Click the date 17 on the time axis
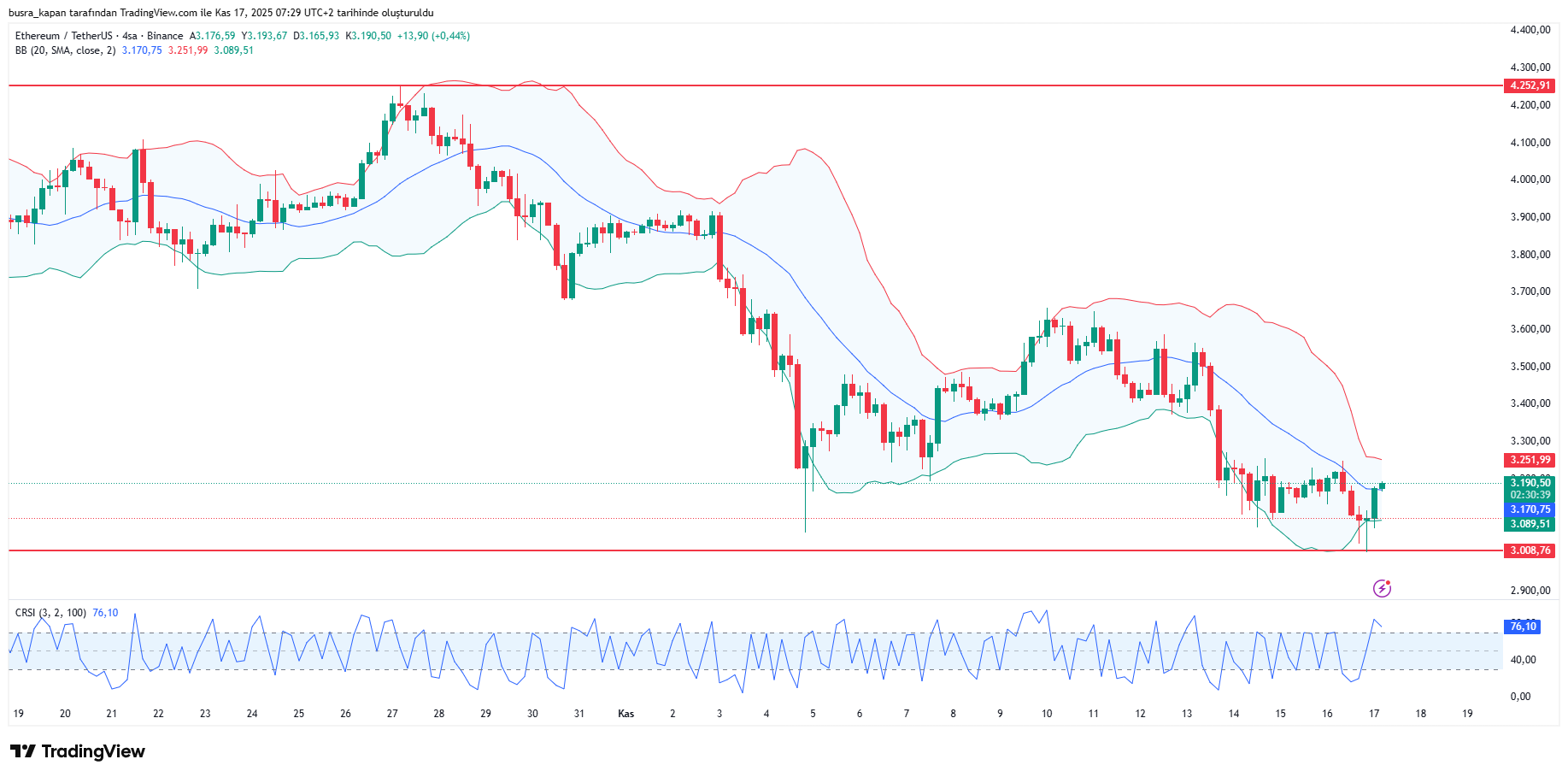The image size is (1568, 777). [x=1373, y=714]
